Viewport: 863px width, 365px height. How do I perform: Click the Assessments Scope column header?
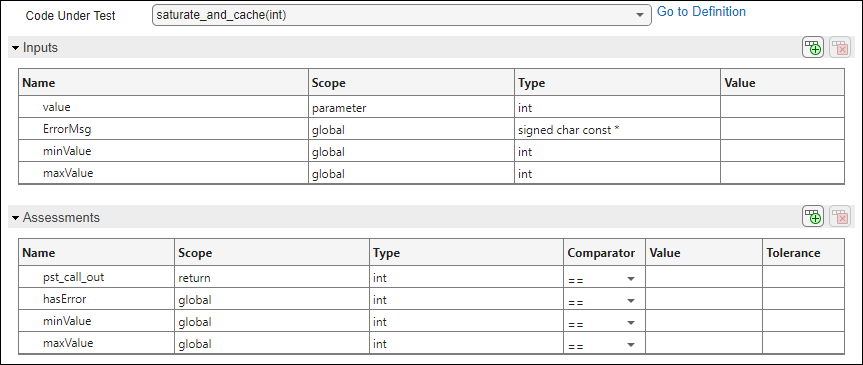pyautogui.click(x=272, y=253)
